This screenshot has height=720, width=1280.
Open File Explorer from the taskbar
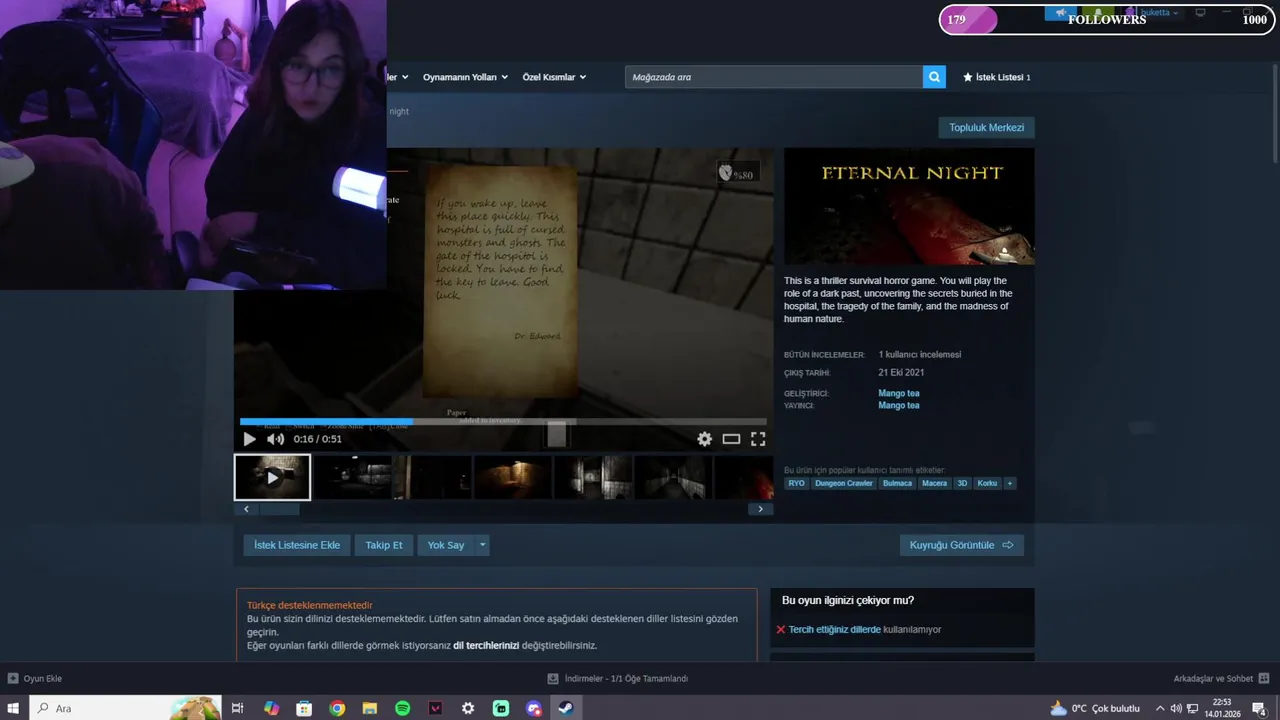tap(370, 708)
